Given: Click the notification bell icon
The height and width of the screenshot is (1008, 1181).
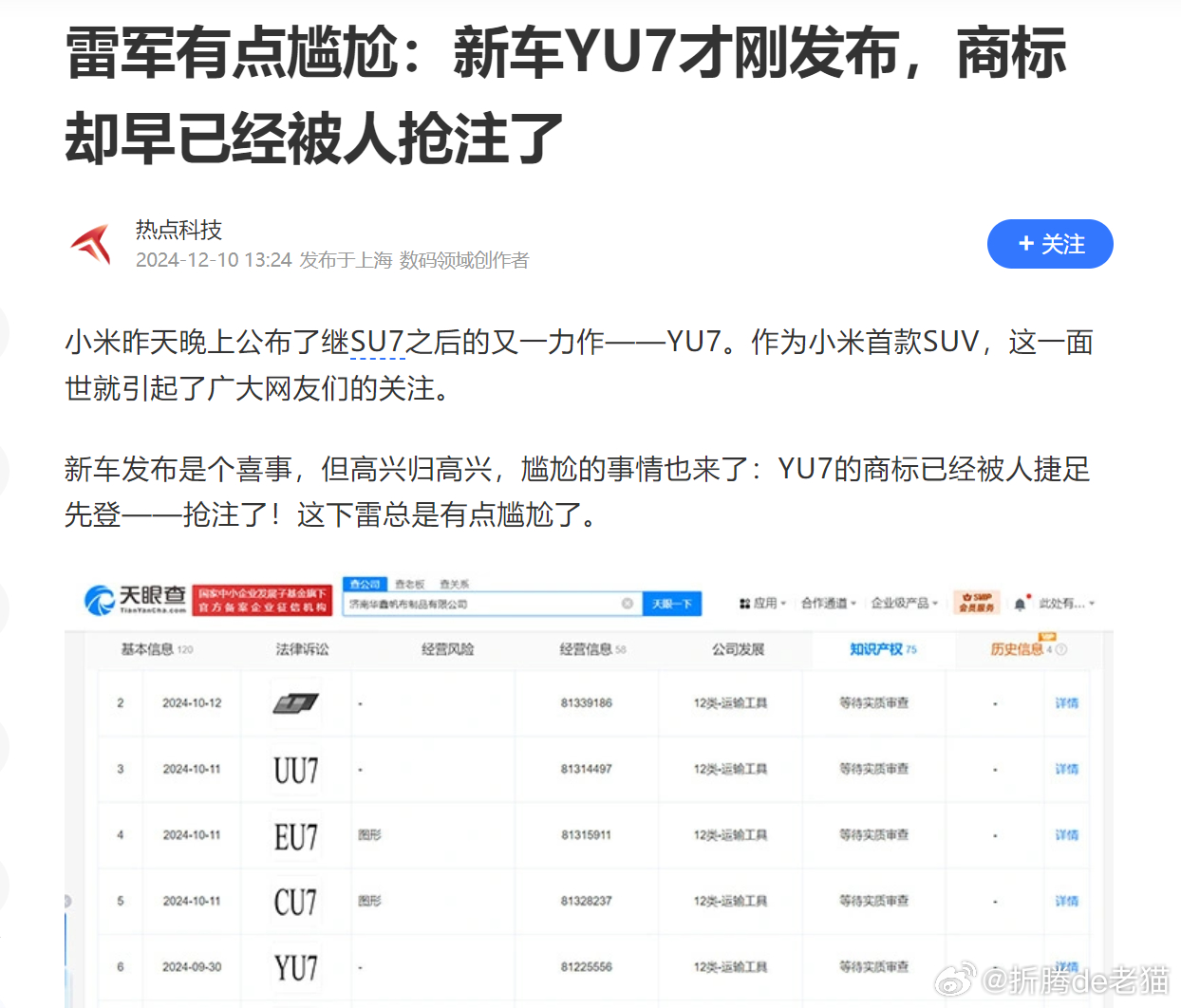Looking at the screenshot, I should point(1020,602).
